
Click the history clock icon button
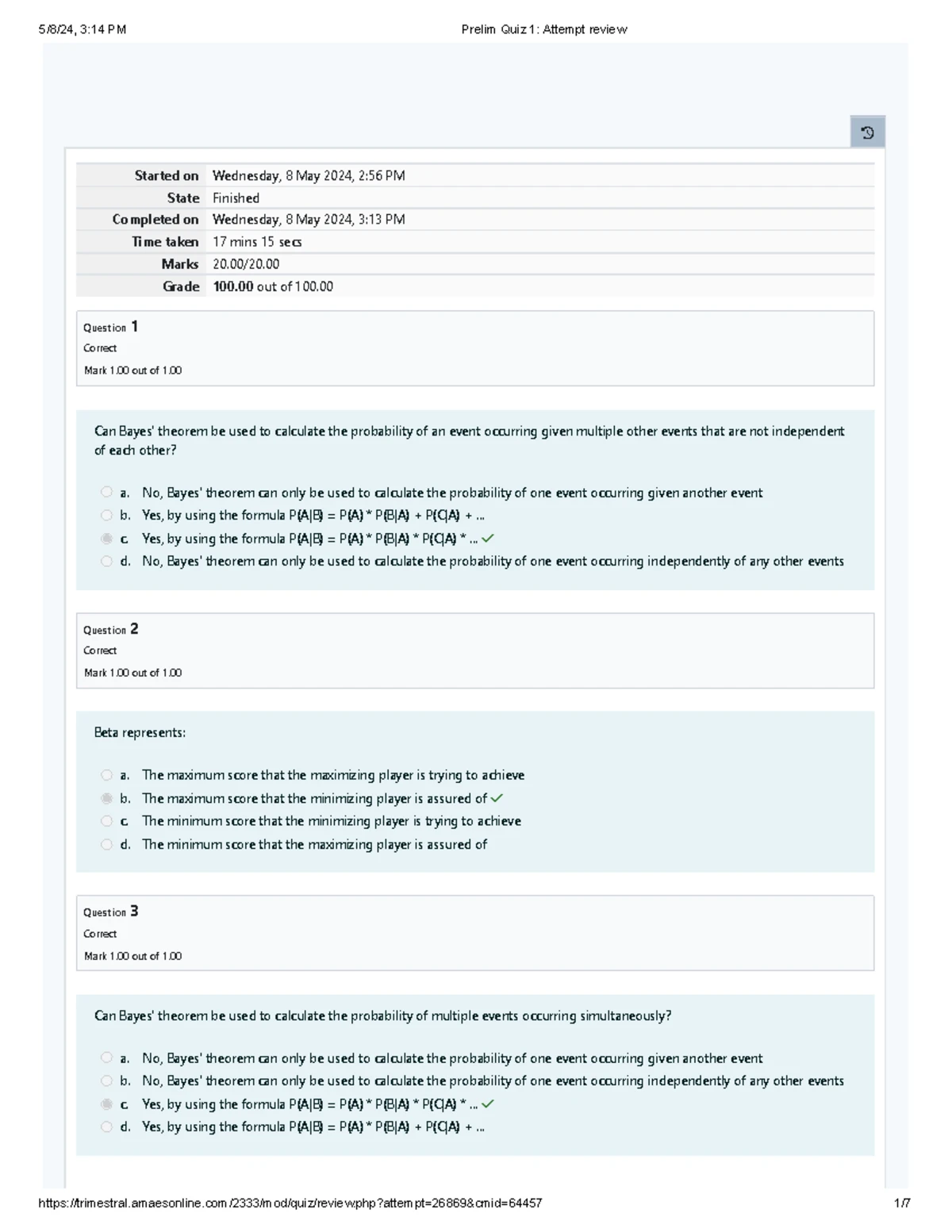(867, 132)
